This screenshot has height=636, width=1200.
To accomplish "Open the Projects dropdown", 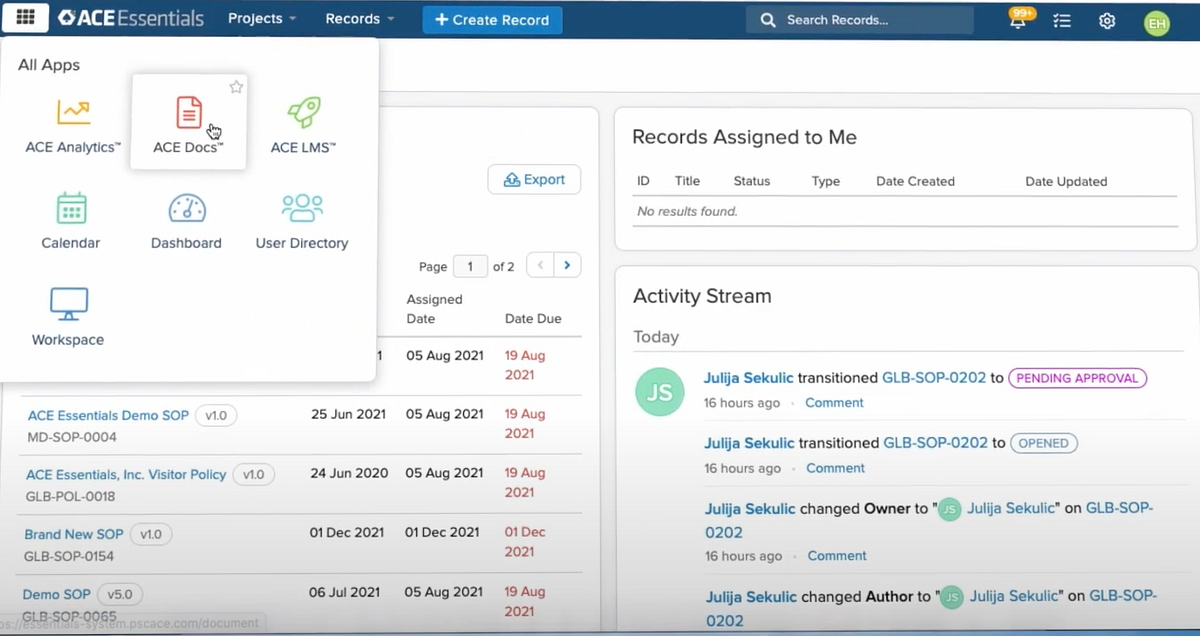I will (x=261, y=18).
